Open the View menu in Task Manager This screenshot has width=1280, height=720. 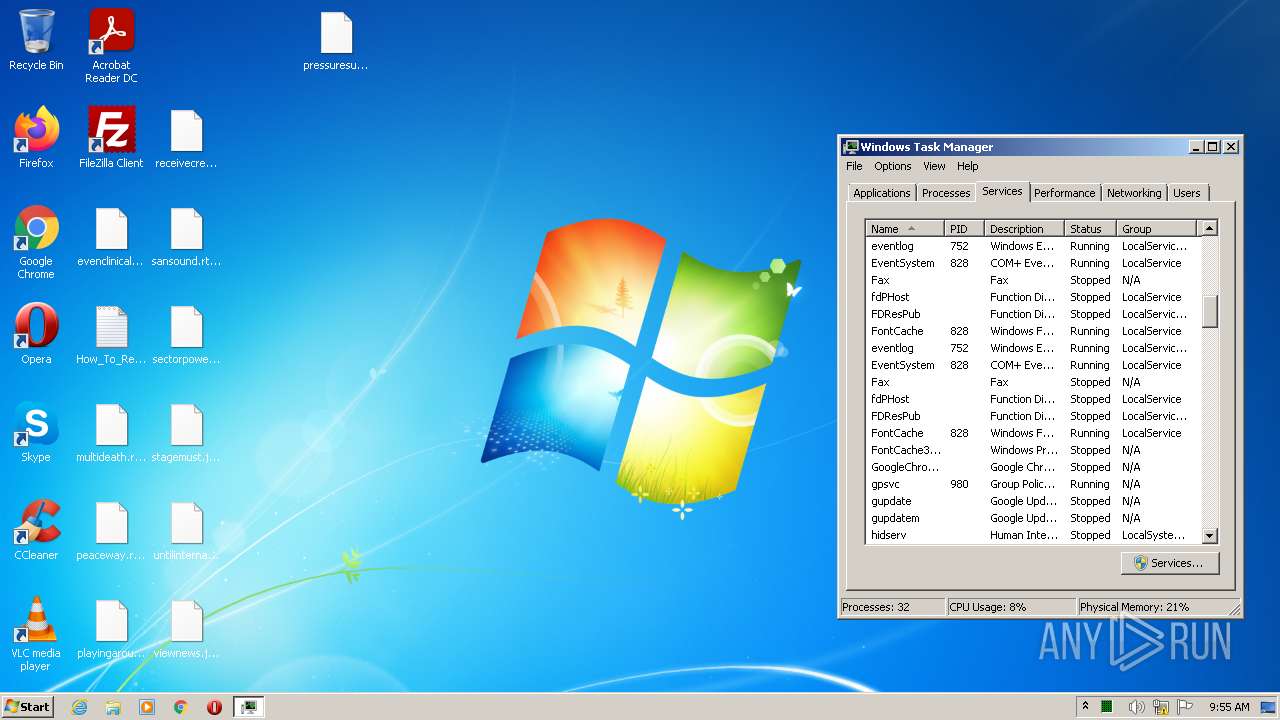coord(934,166)
